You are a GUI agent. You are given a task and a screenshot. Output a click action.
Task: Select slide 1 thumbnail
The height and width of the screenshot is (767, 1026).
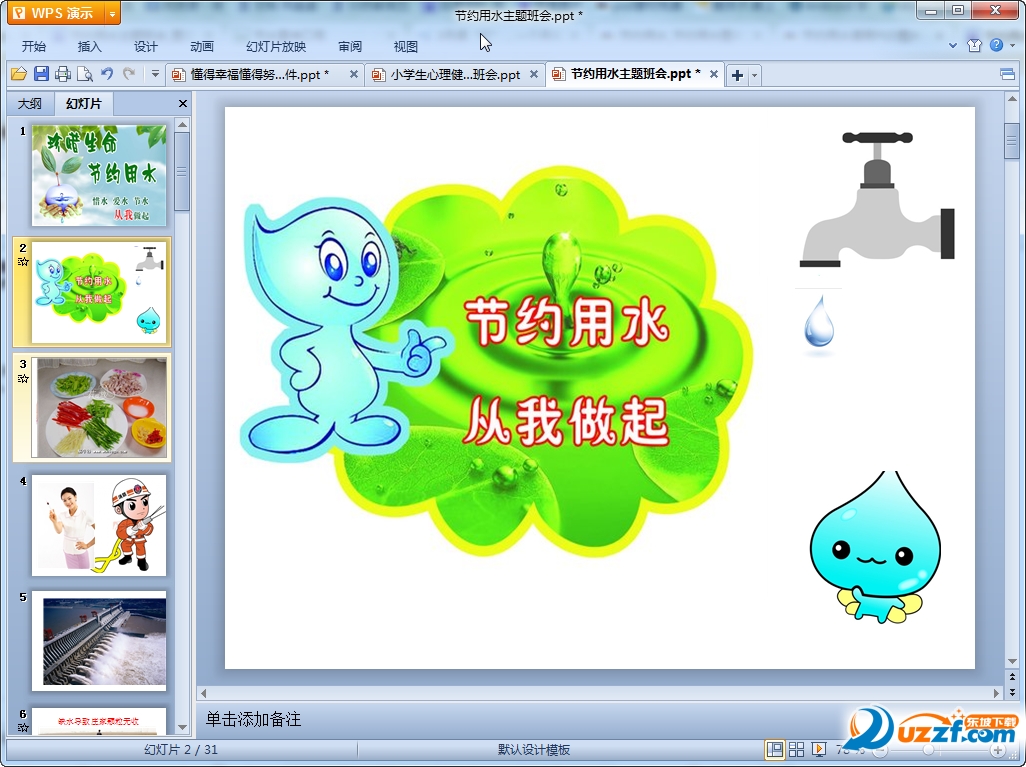pos(99,175)
